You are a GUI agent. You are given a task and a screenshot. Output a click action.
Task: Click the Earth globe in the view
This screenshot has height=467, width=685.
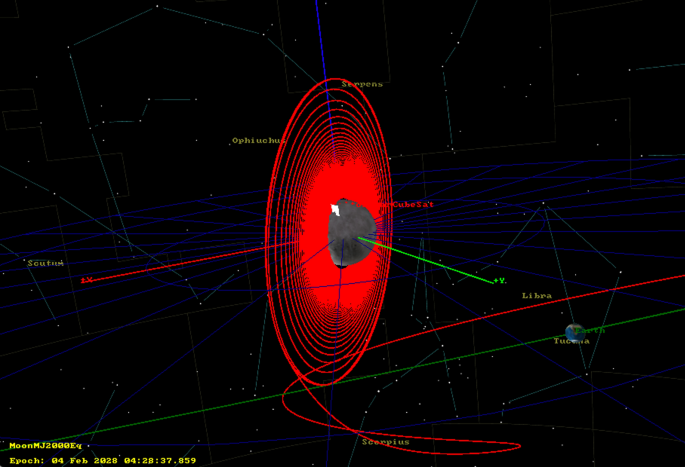[574, 332]
